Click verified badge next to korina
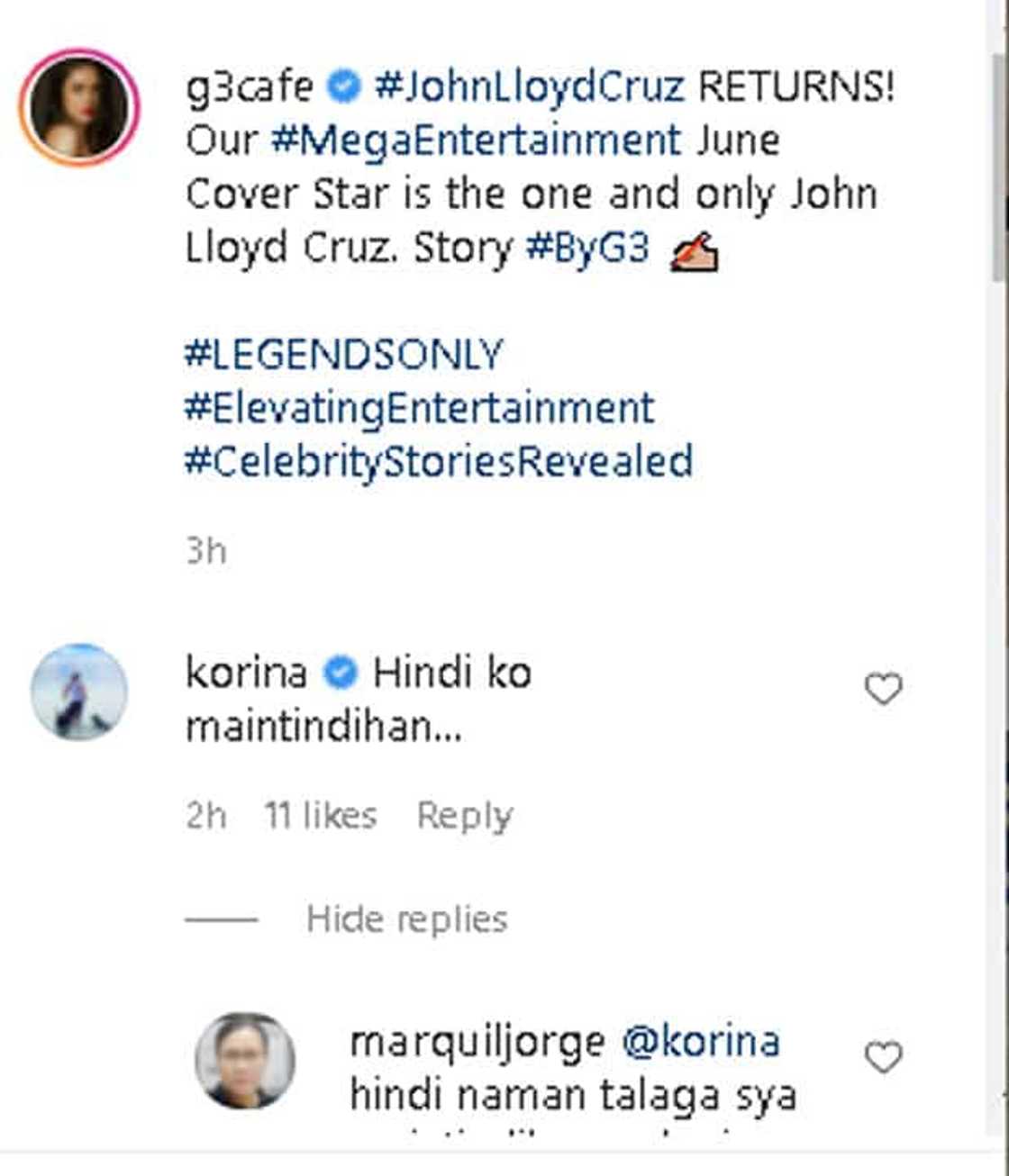Image resolution: width=1009 pixels, height=1176 pixels. [x=340, y=673]
